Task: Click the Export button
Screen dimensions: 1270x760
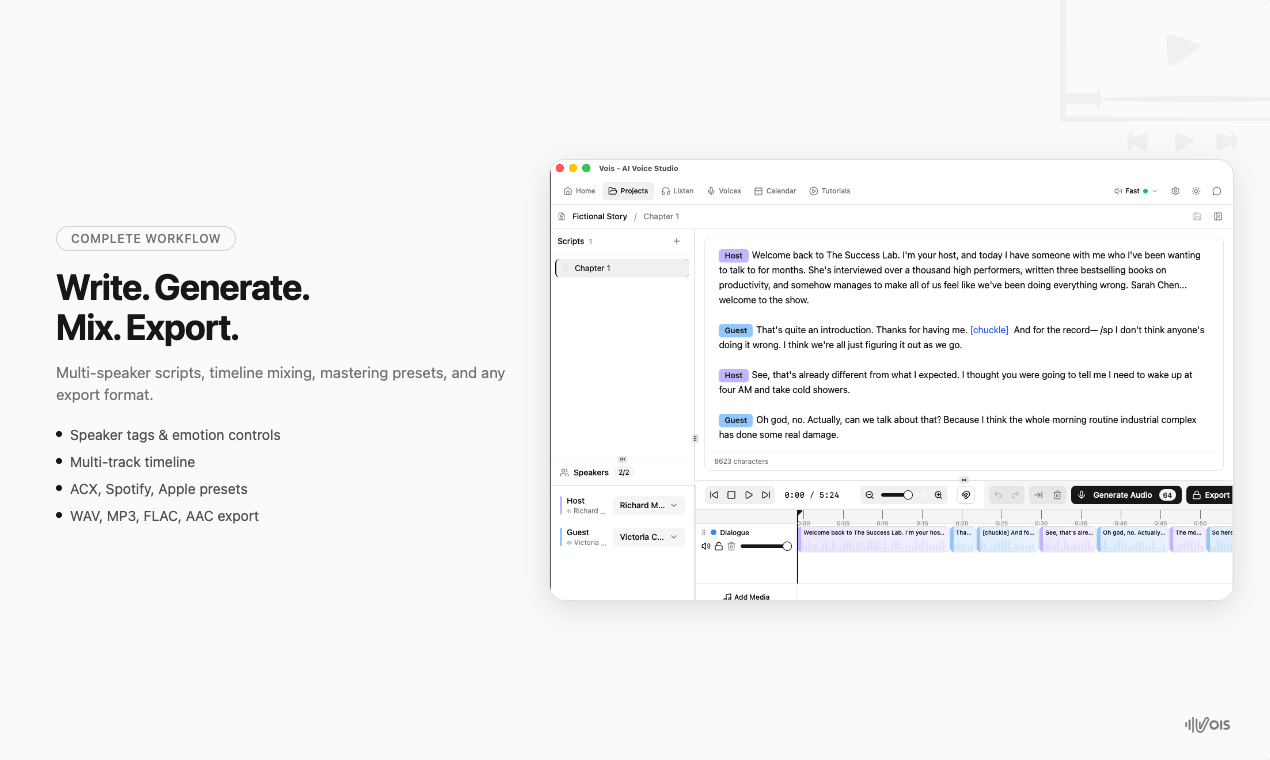Action: pos(1211,494)
